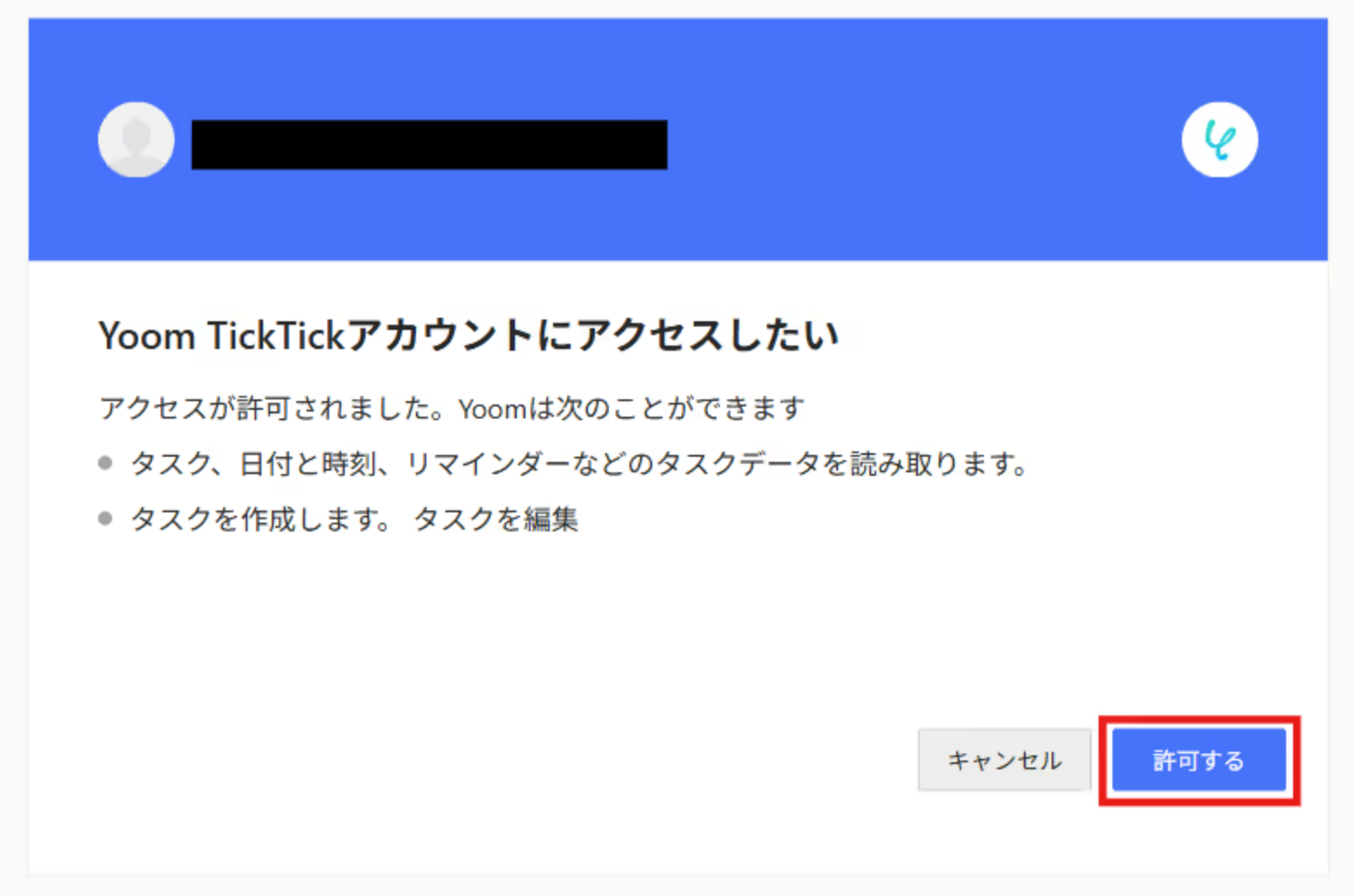
Task: Click the アクセスが許可されました description line
Action: pos(452,408)
